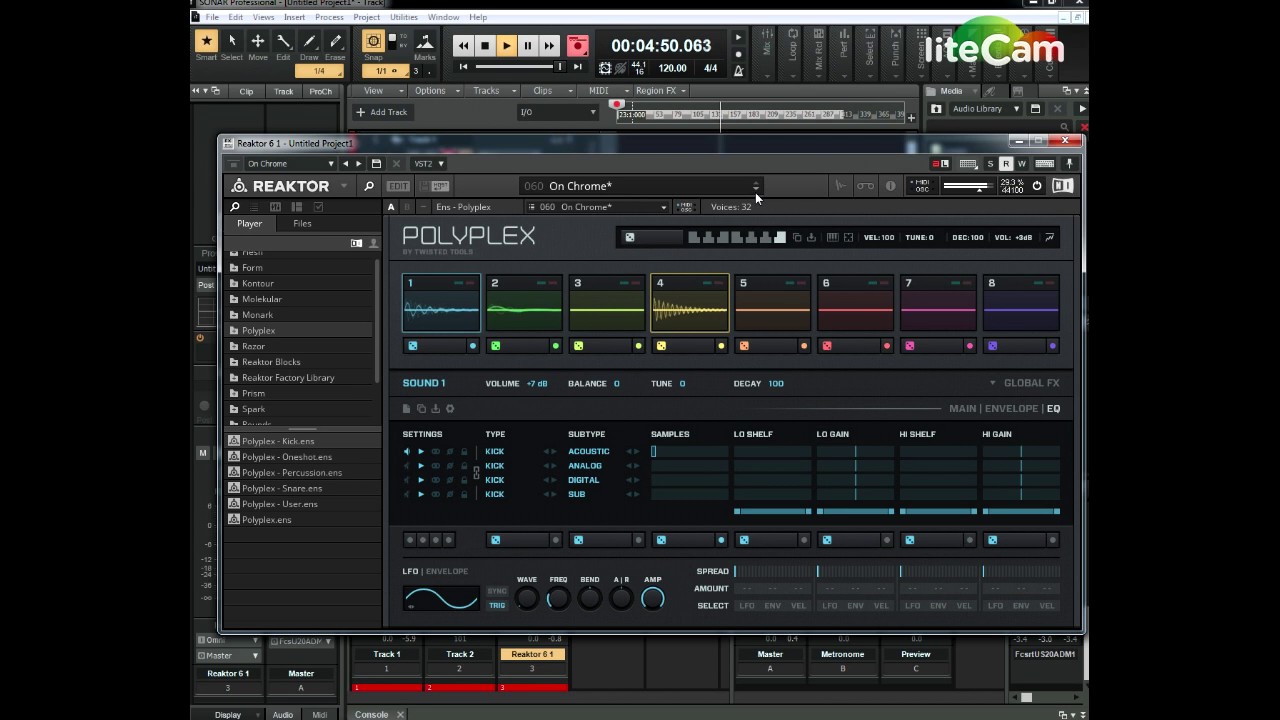Viewport: 1280px width, 720px height.
Task: Open the Audio Library dropdown in Media browser
Action: point(985,108)
